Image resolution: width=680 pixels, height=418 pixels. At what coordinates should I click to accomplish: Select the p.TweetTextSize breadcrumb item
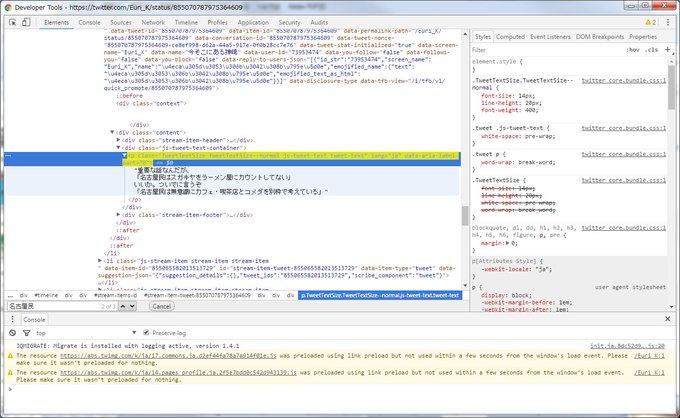coord(379,295)
